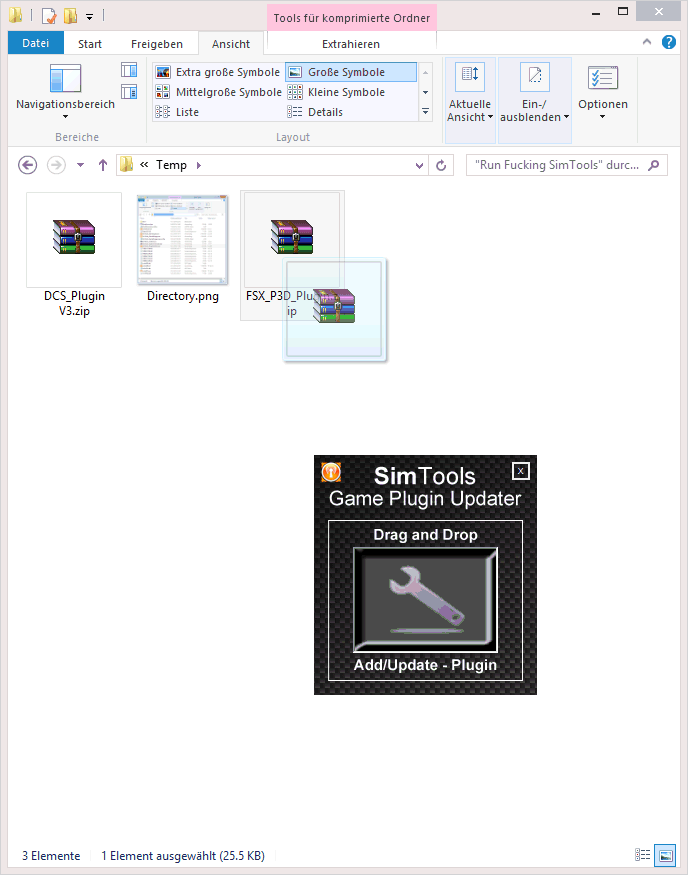Click the SimTools orange logo icon
Viewport: 688px width, 875px height.
tap(331, 472)
